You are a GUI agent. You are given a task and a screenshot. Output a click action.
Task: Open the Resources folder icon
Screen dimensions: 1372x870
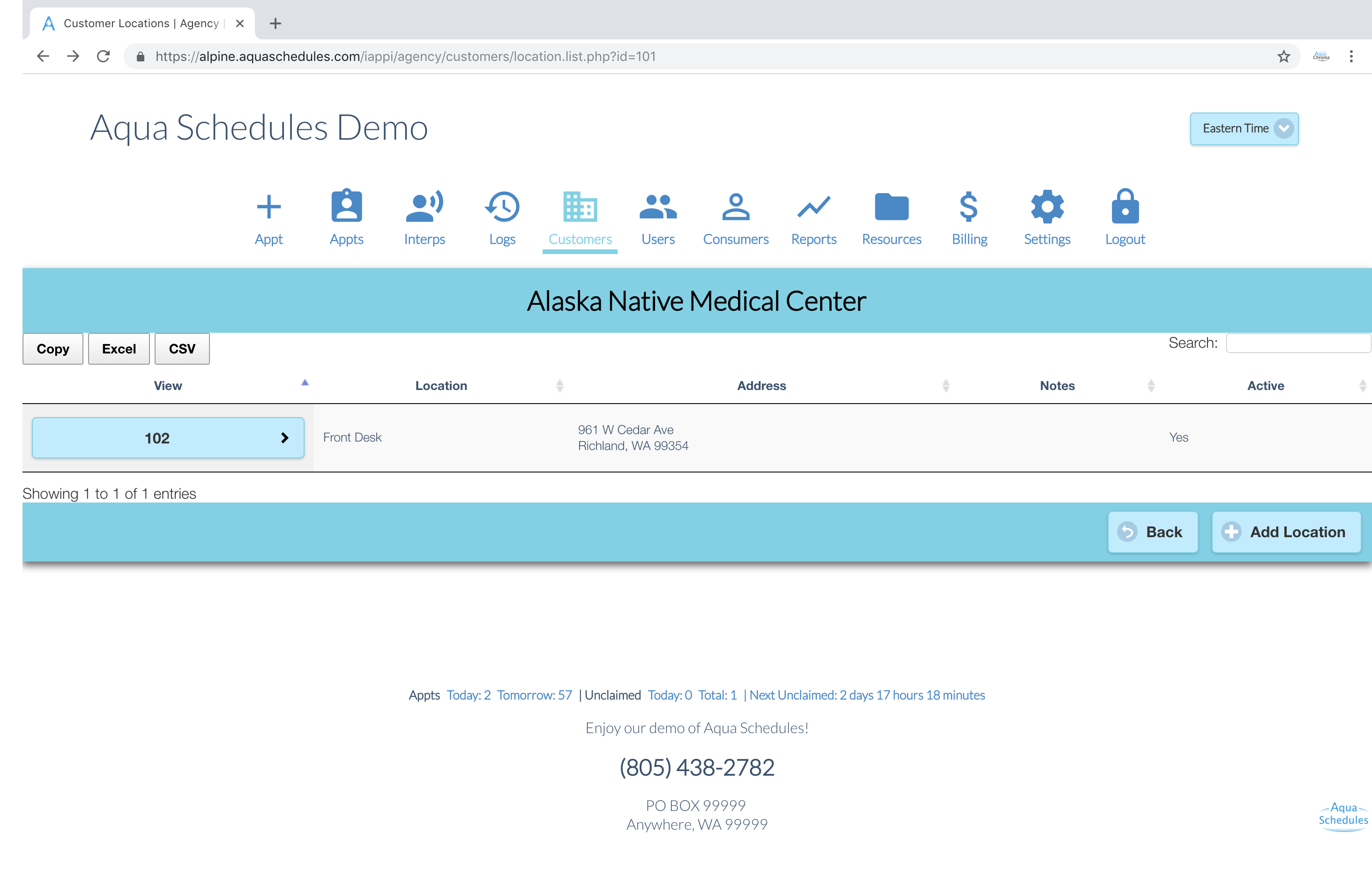click(892, 206)
